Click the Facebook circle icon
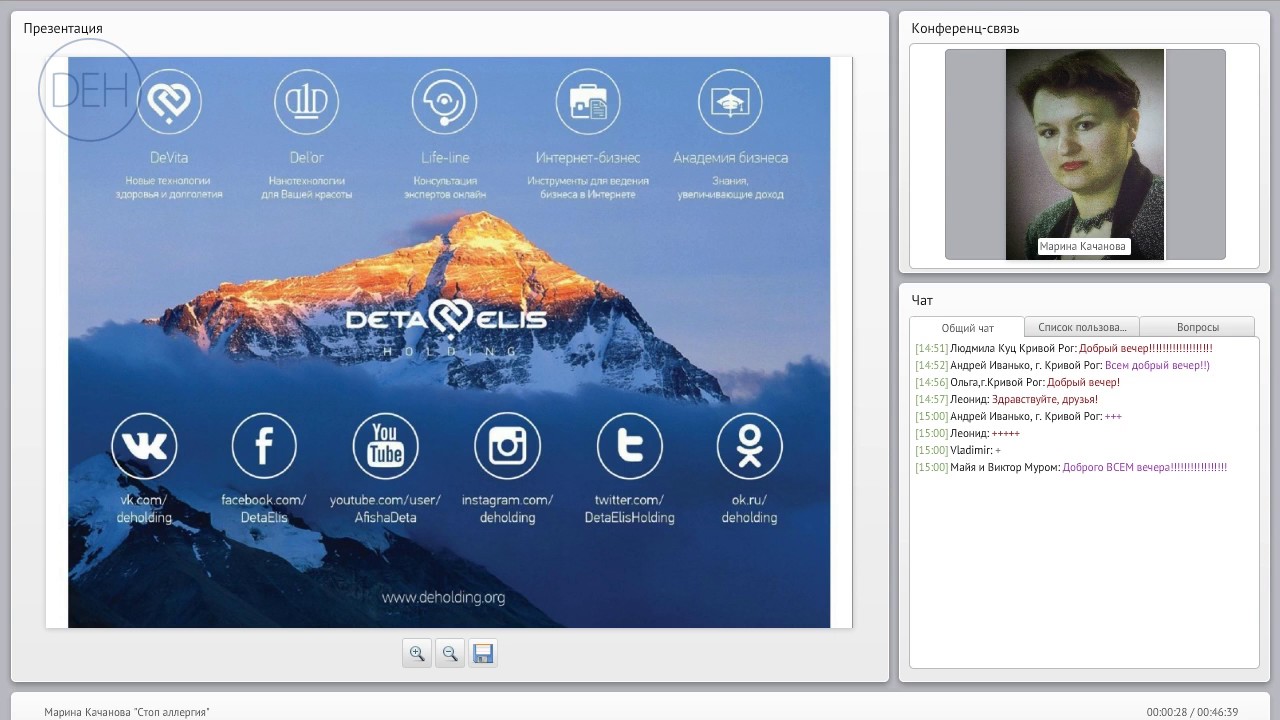1280x720 pixels. pos(264,446)
